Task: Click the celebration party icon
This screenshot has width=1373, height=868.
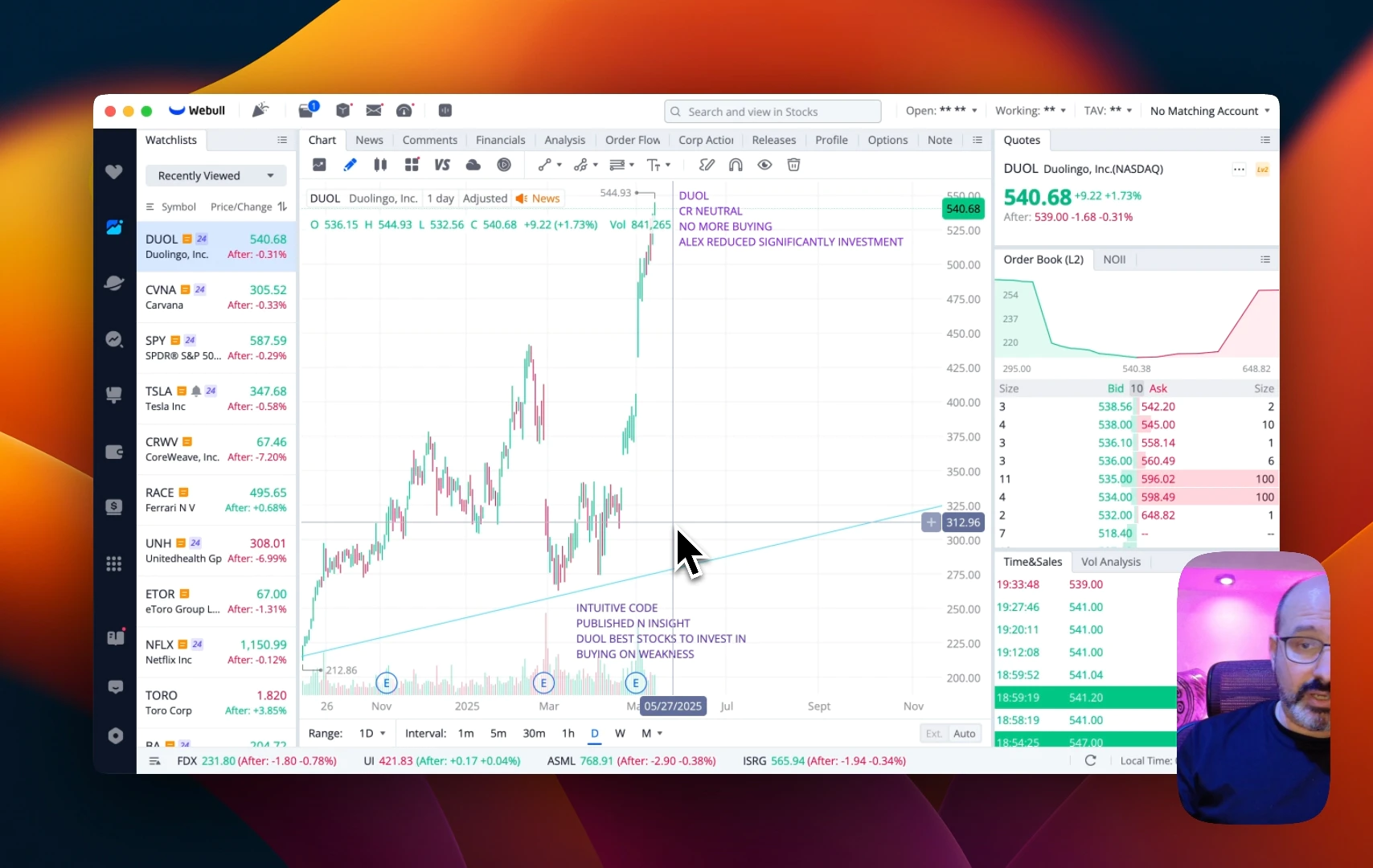Action: (x=260, y=110)
